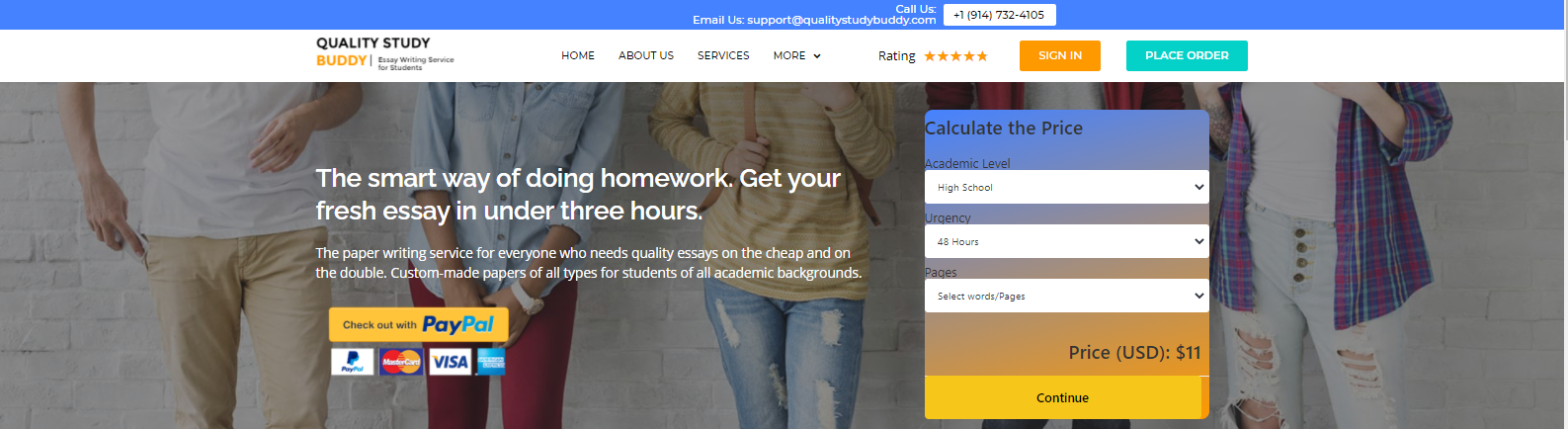The width and height of the screenshot is (1568, 429).
Task: Expand the MORE dropdown menu
Action: 797,55
